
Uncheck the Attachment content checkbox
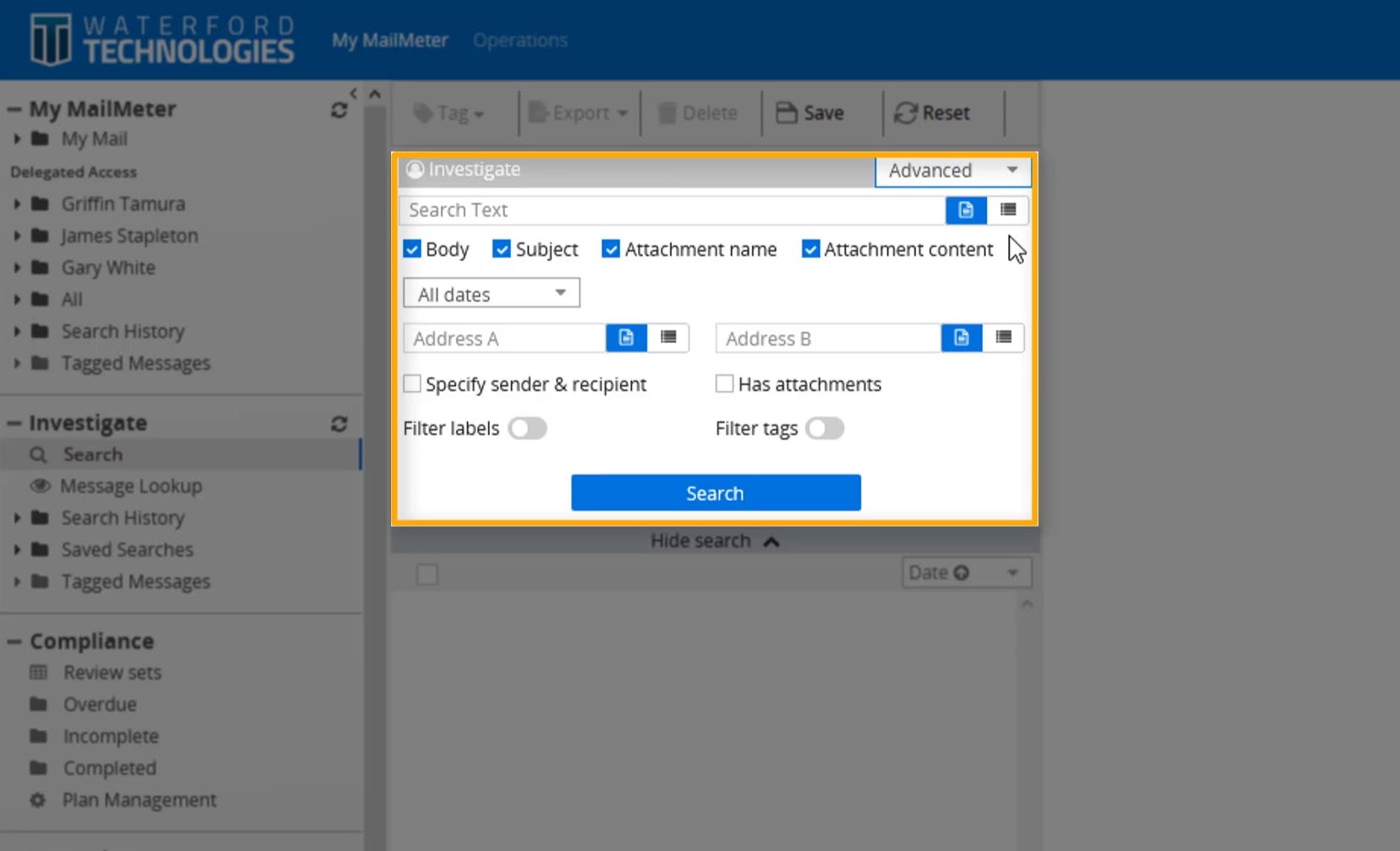[x=811, y=249]
